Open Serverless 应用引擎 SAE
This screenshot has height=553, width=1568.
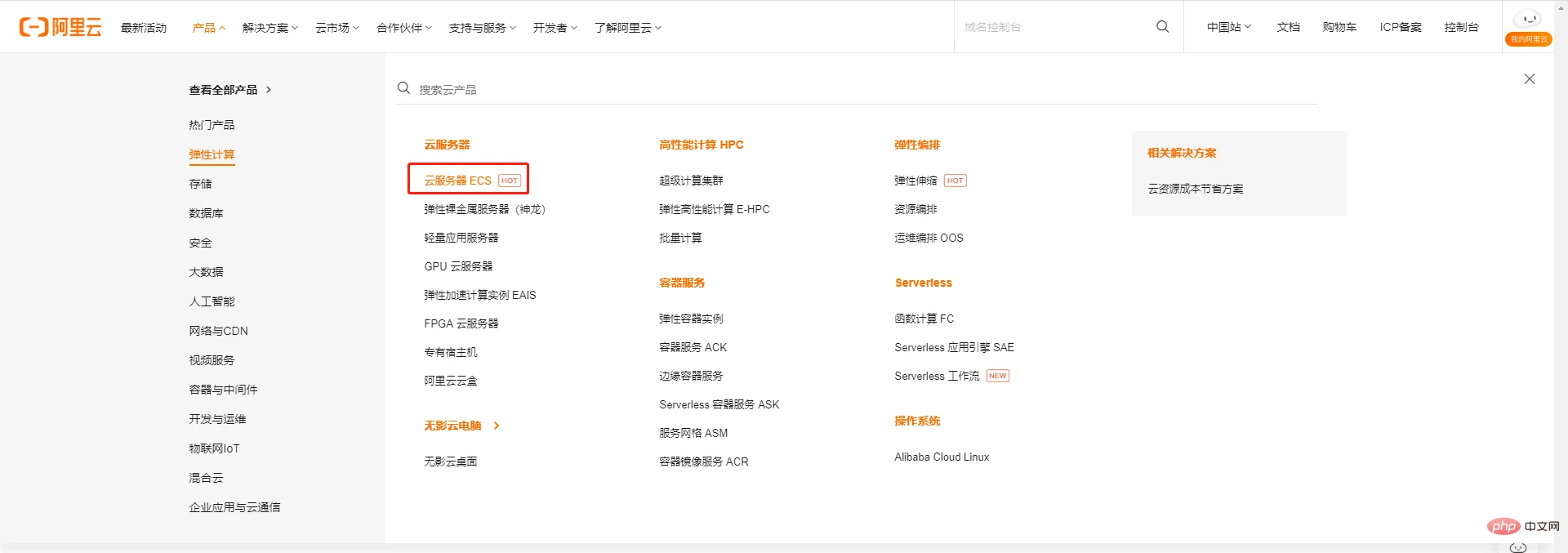[x=954, y=347]
